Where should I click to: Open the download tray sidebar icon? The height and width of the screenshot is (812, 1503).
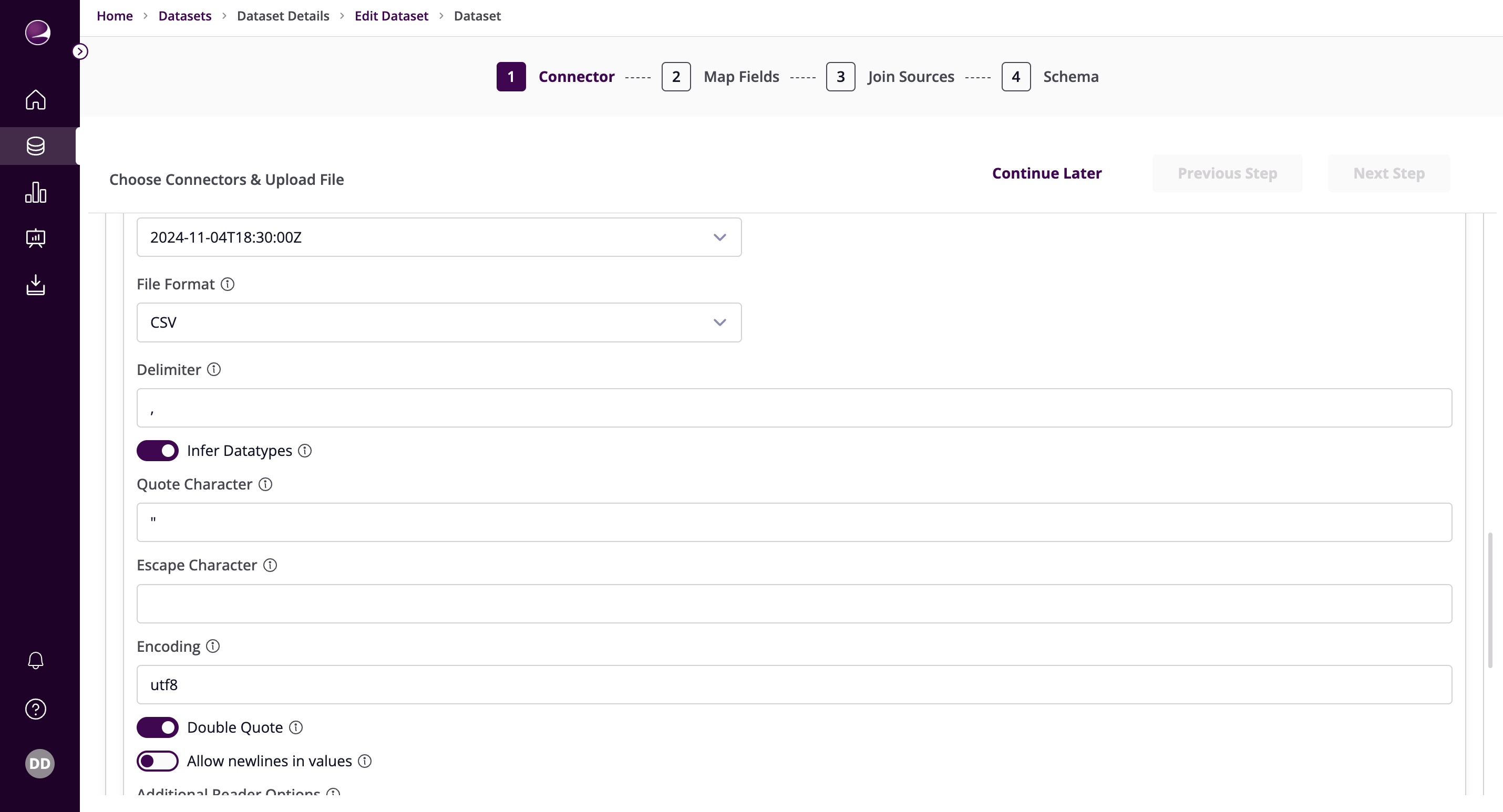[36, 285]
